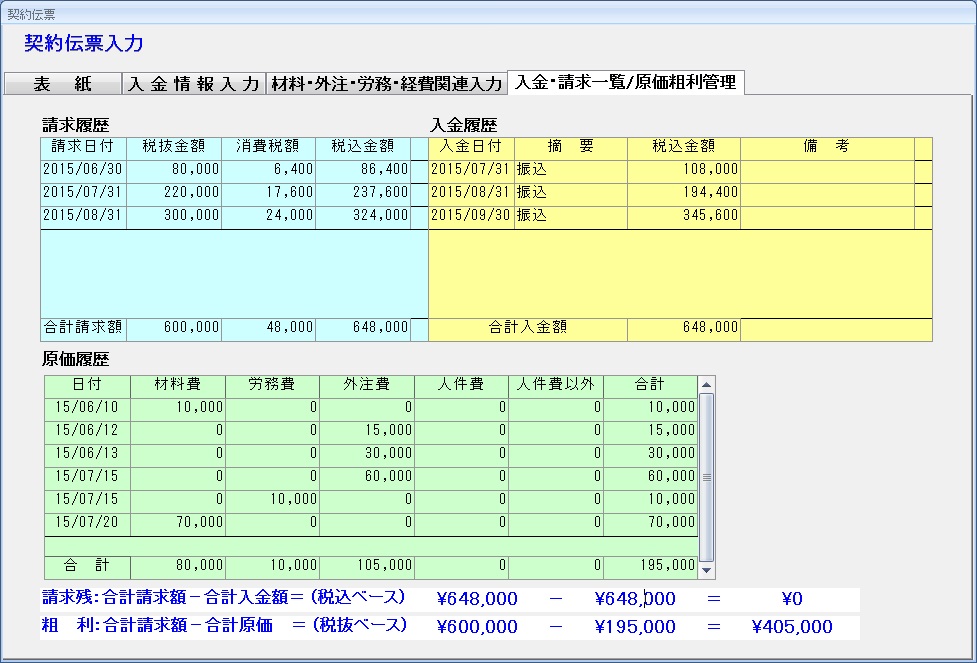Screen dimensions: 977x663
Task: Switch to the 入金情報入力 tab
Action: [x=194, y=84]
